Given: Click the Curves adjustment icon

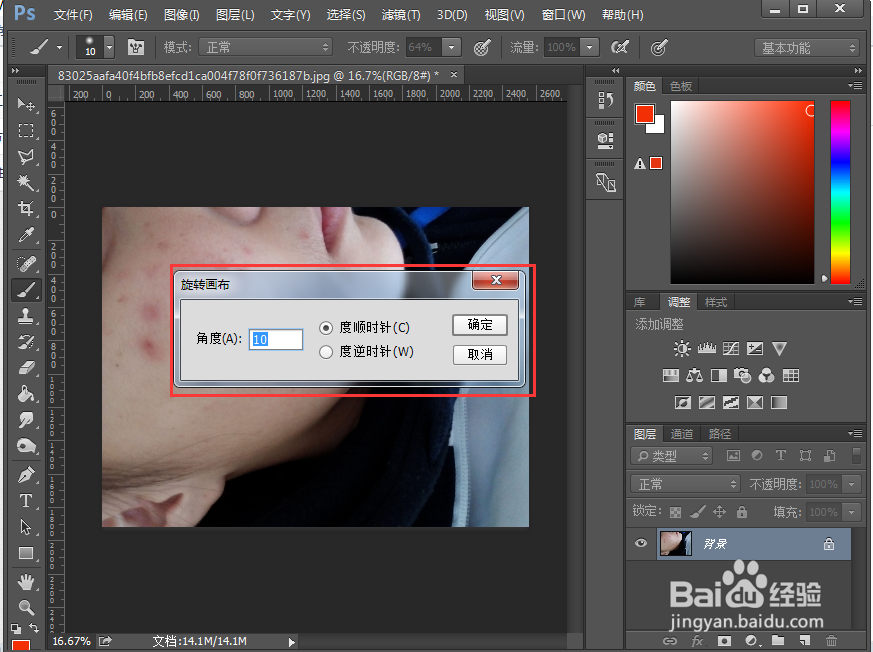Looking at the screenshot, I should click(x=730, y=349).
